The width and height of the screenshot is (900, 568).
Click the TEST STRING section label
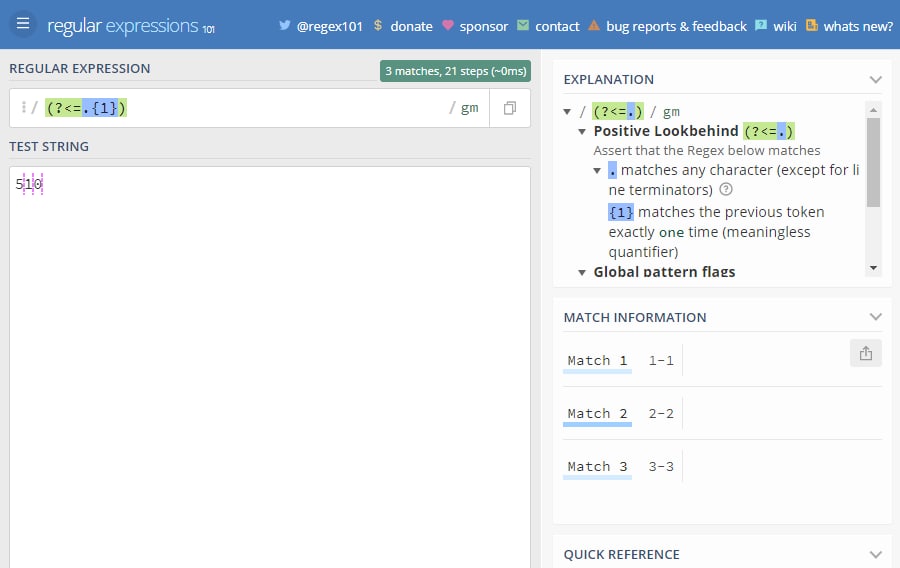(x=49, y=146)
